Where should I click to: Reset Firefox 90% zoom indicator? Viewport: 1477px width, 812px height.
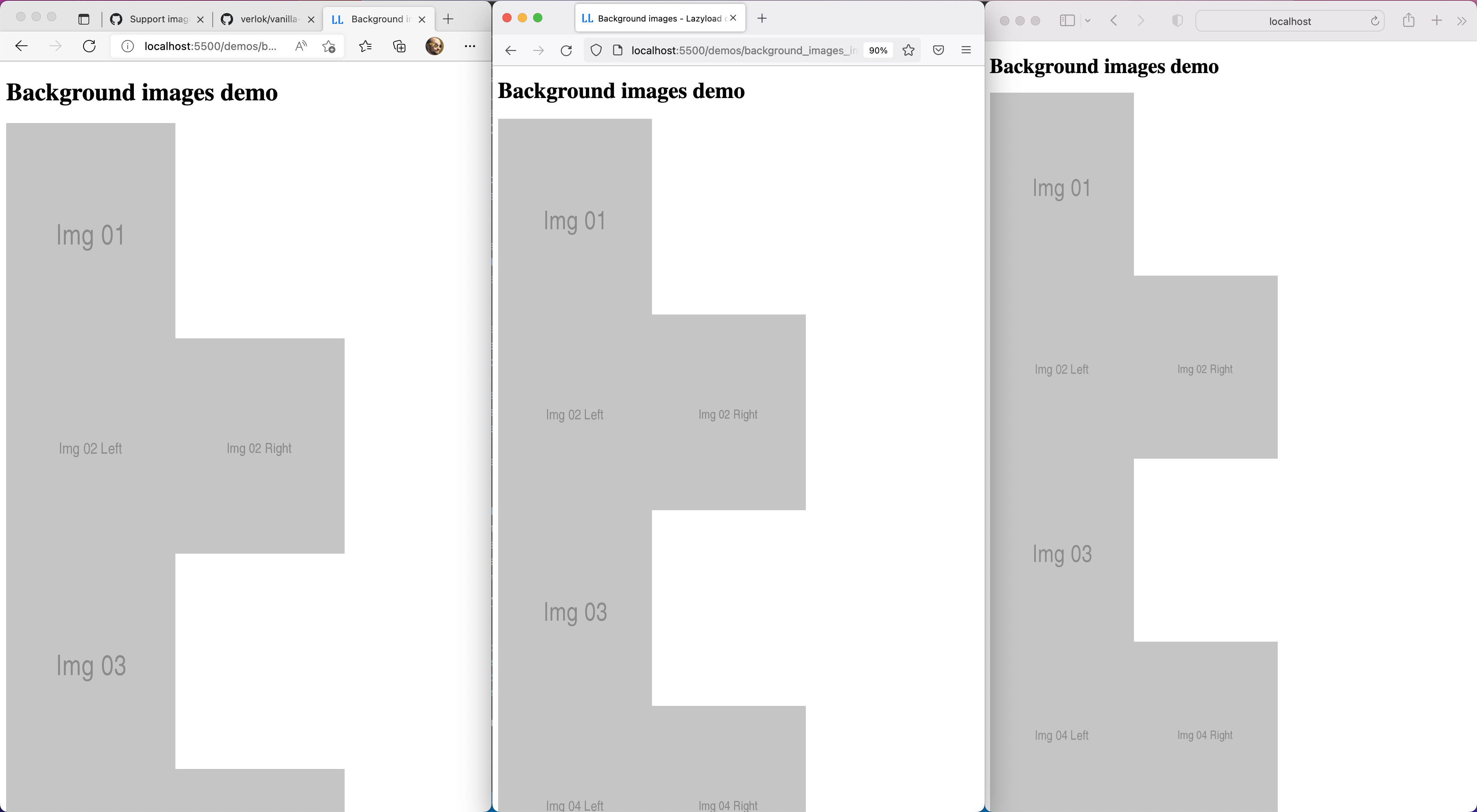878,50
